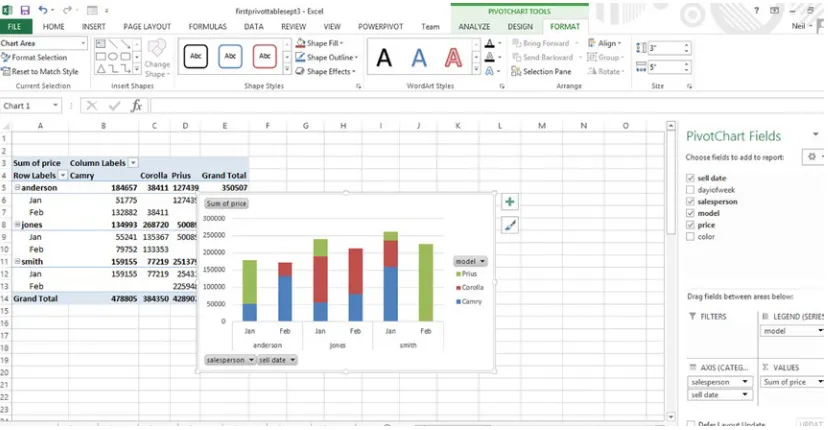Viewport: 828px width, 430px height.
Task: Open the Chart Area element dropdown
Action: tap(83, 43)
